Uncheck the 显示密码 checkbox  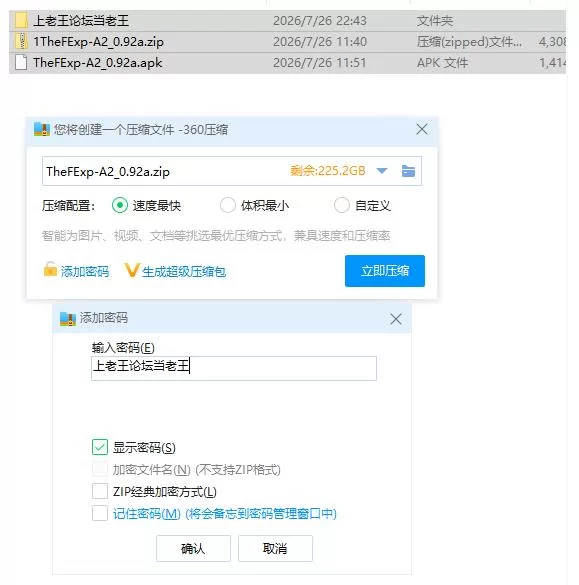100,447
